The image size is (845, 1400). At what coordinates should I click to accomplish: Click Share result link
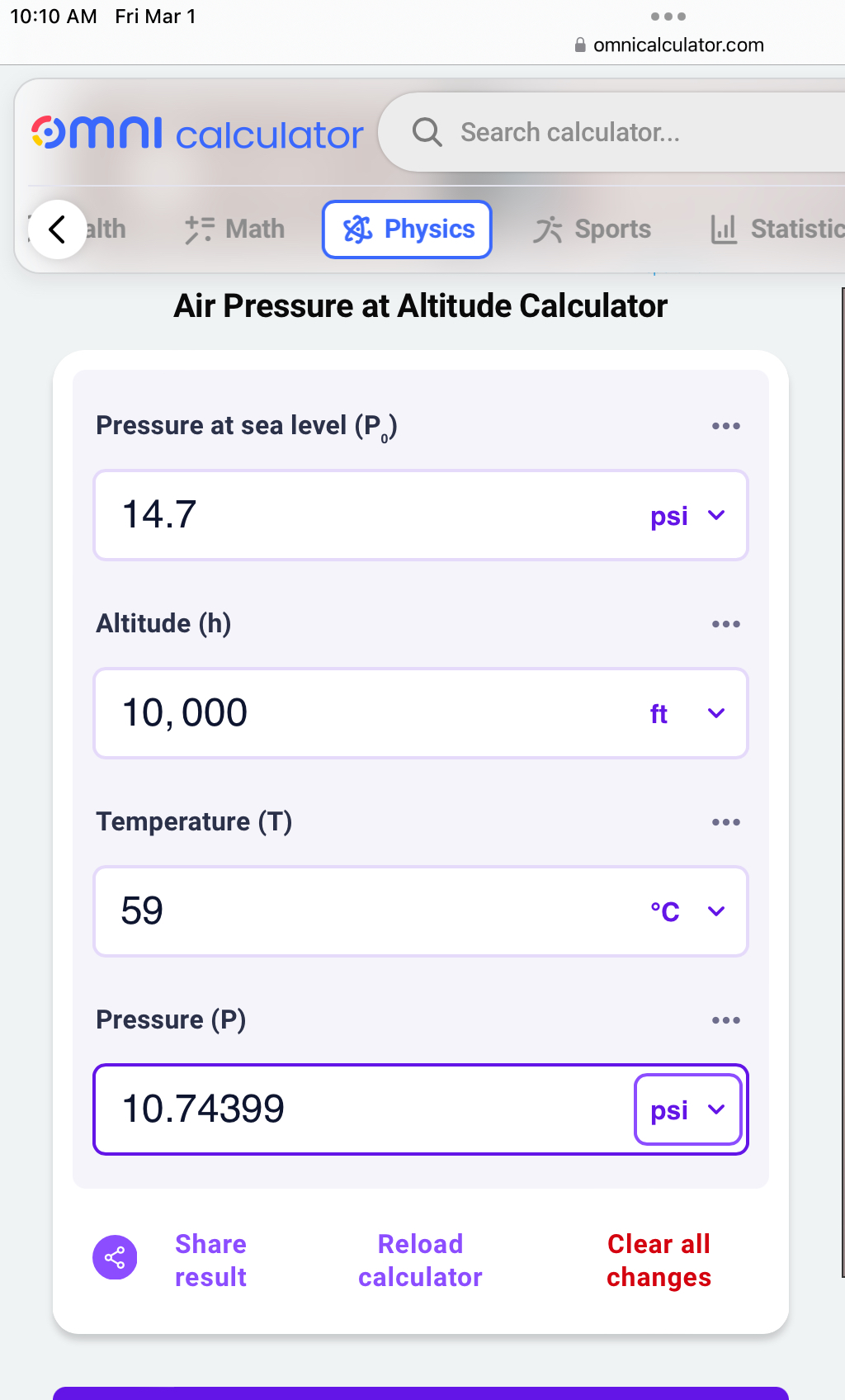point(210,1260)
